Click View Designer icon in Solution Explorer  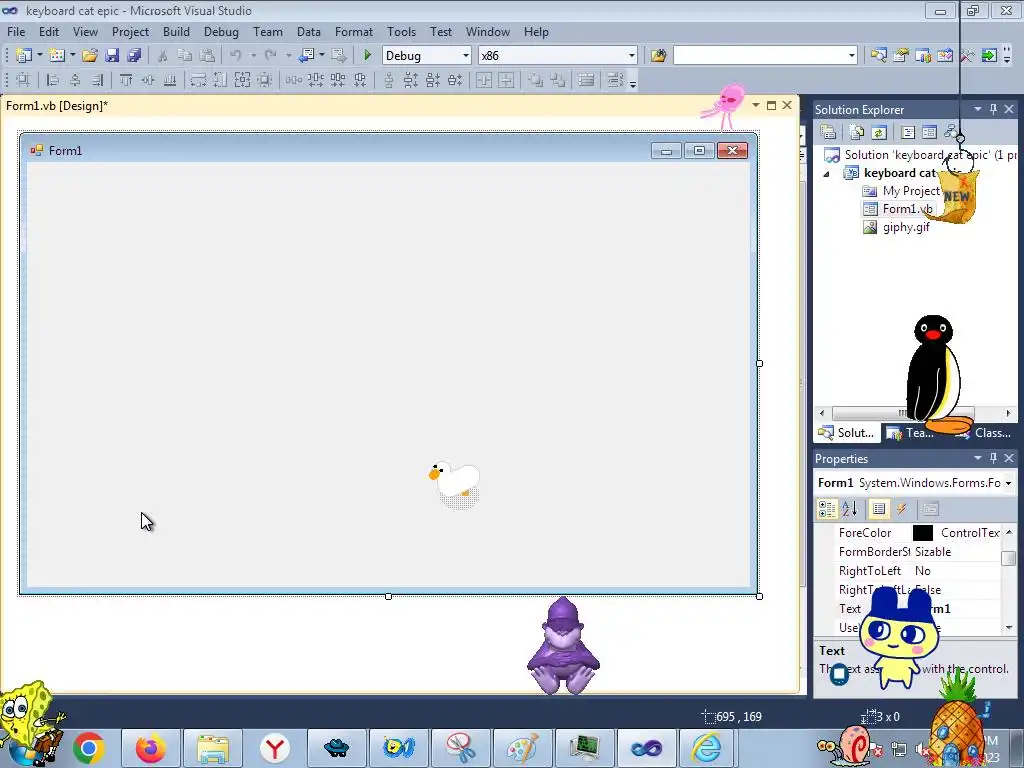pos(929,133)
